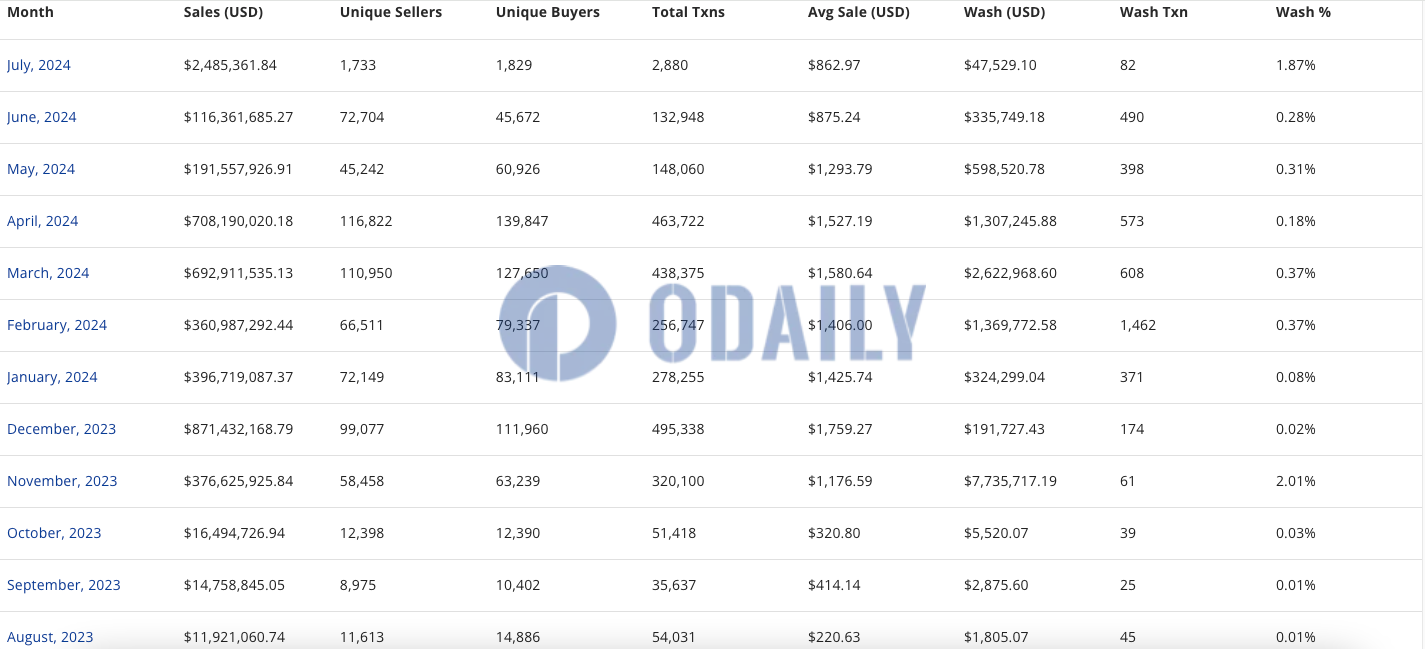Sort by the Unique Sellers column header
The height and width of the screenshot is (649, 1425).
(391, 12)
